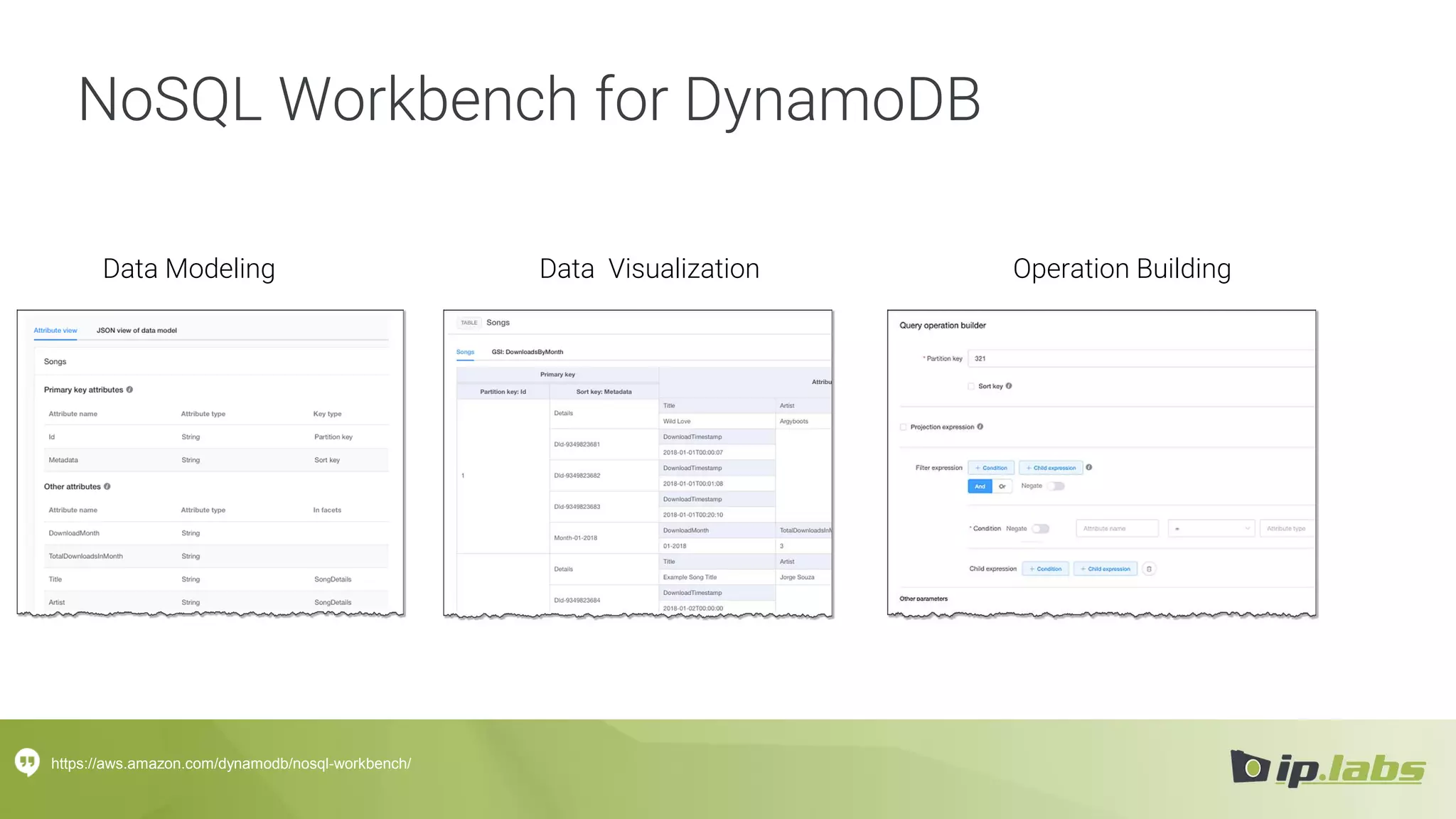
Task: Click the 'Partition key: Id' column header
Action: pyautogui.click(x=503, y=392)
